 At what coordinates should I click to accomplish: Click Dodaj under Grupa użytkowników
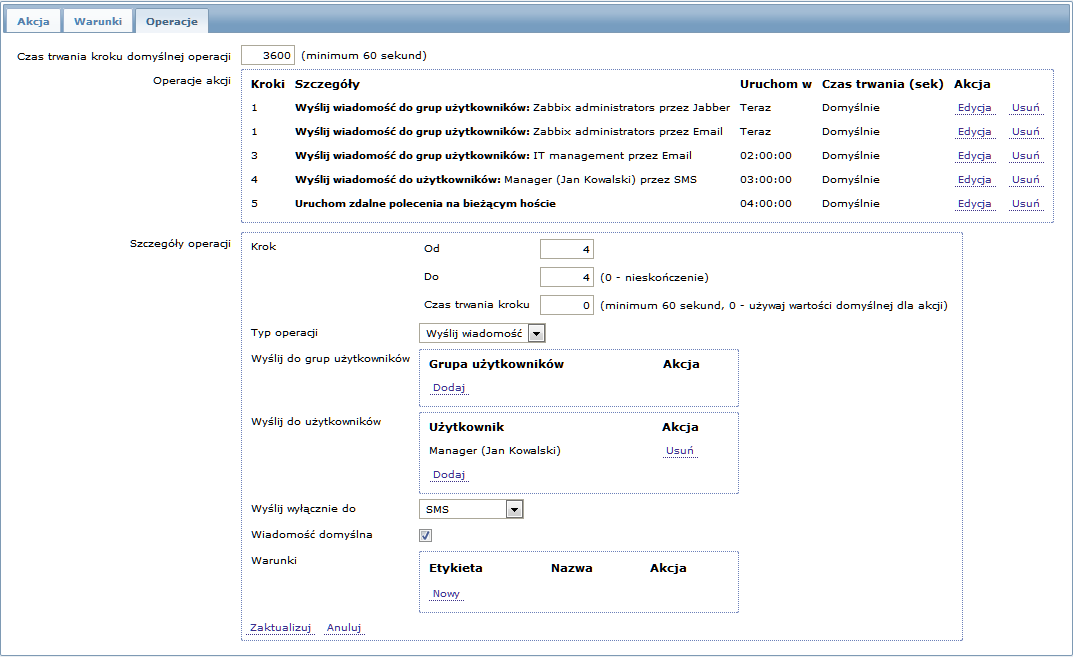(x=449, y=387)
